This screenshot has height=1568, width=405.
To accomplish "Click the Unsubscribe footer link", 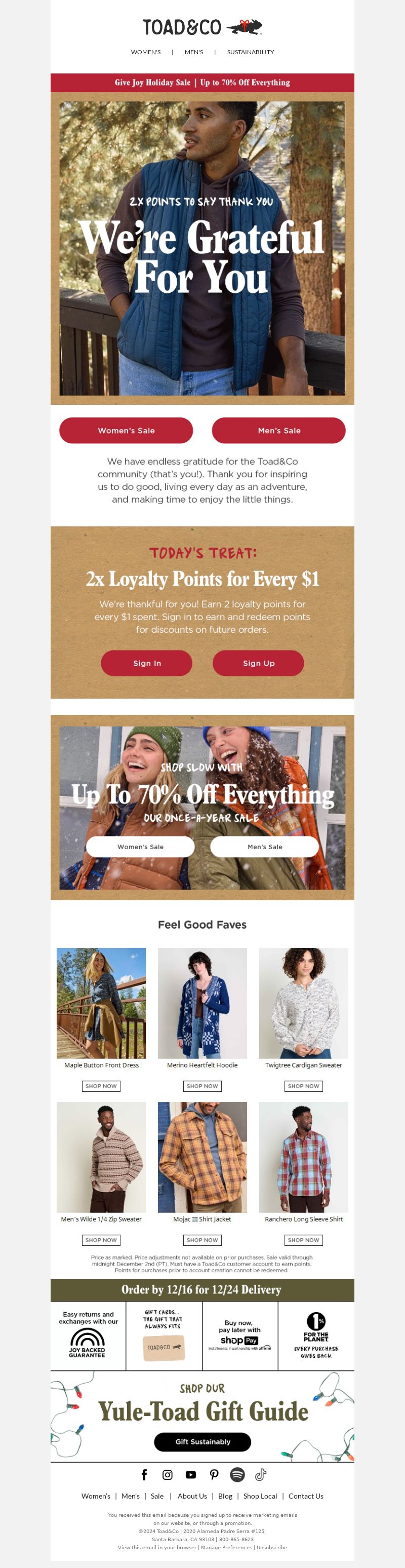I will pyautogui.click(x=272, y=1547).
